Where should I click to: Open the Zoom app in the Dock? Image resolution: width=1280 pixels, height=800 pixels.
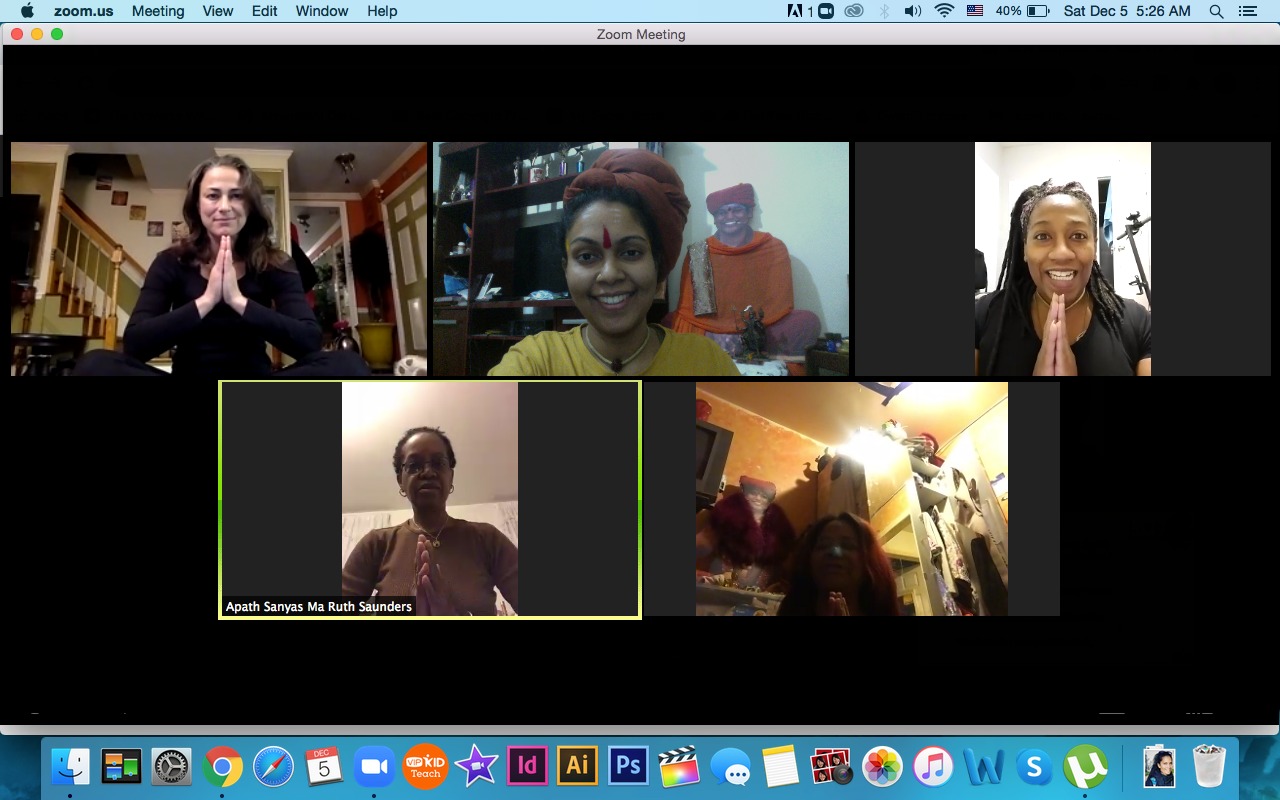374,767
